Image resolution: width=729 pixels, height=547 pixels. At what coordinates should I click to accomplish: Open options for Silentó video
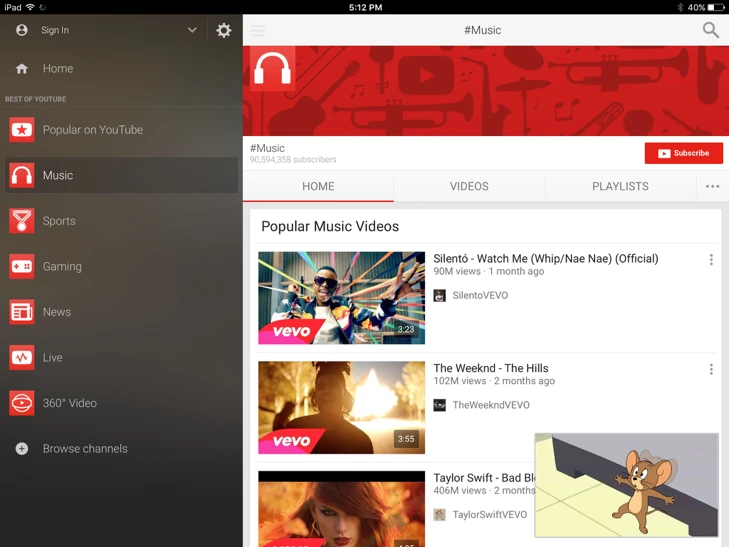pyautogui.click(x=711, y=260)
